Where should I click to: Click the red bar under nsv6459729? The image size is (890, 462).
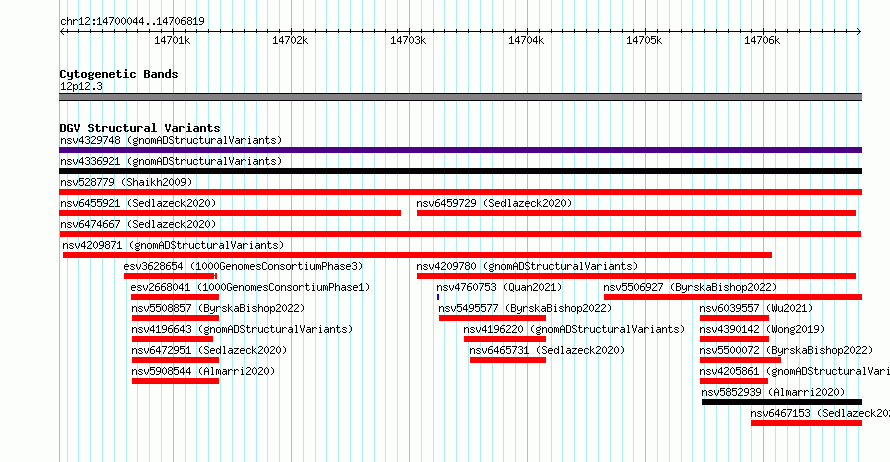click(636, 213)
